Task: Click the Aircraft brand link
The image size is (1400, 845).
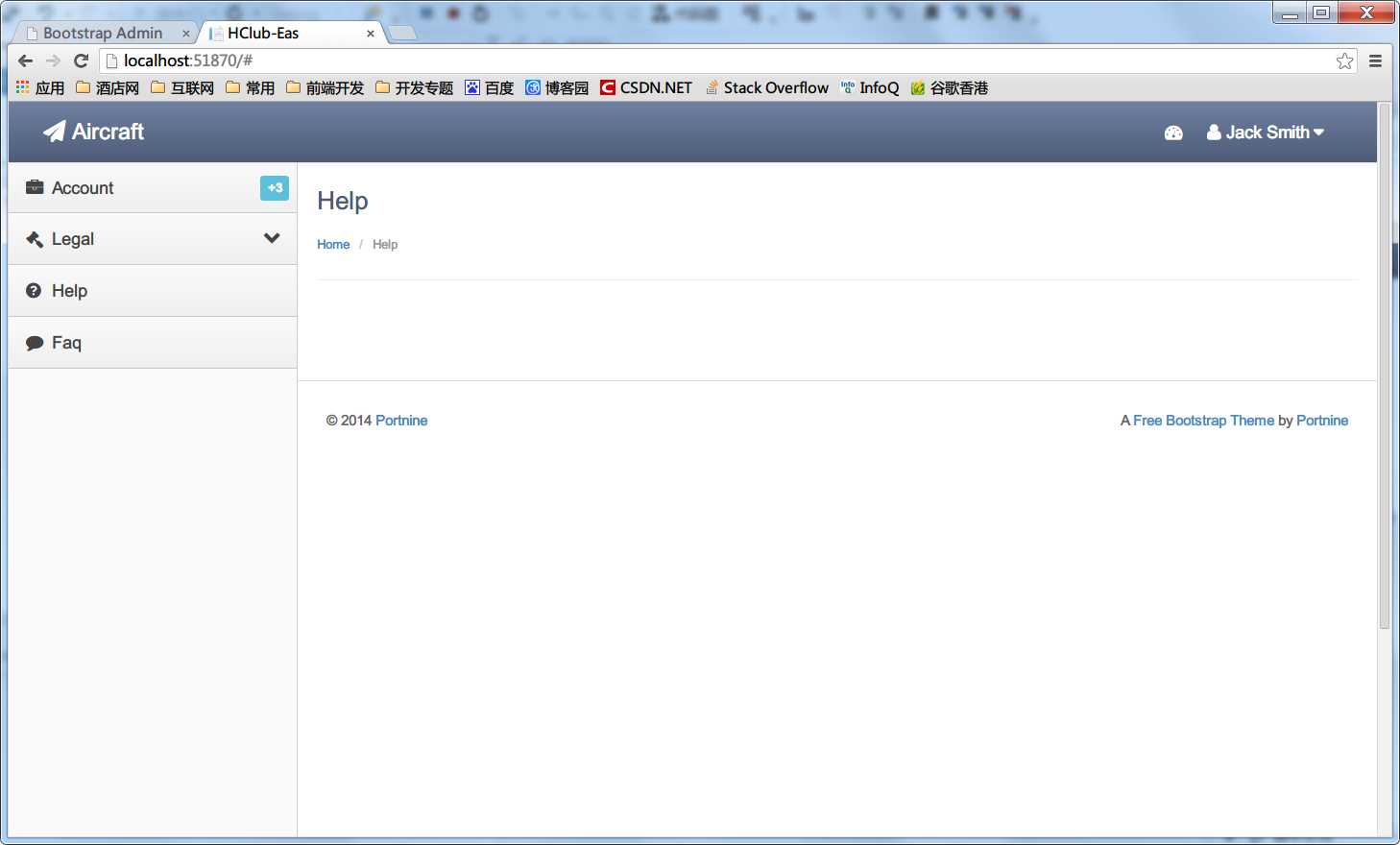Action: 94,132
